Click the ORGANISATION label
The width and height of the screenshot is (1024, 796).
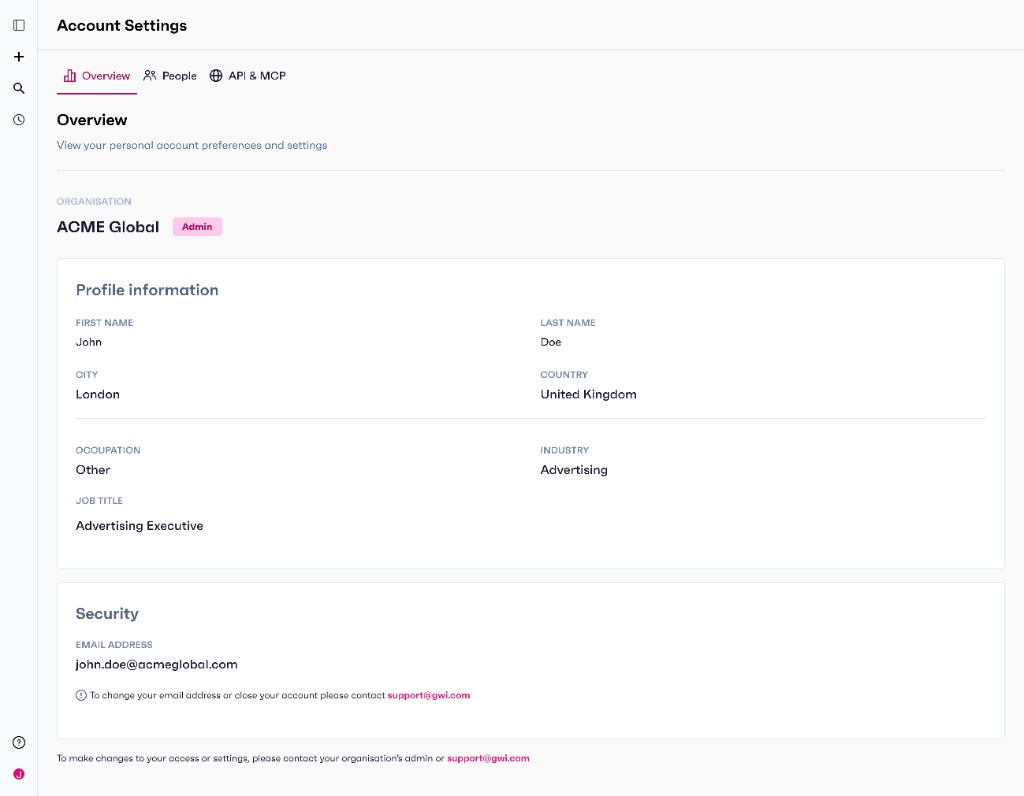pyautogui.click(x=94, y=201)
